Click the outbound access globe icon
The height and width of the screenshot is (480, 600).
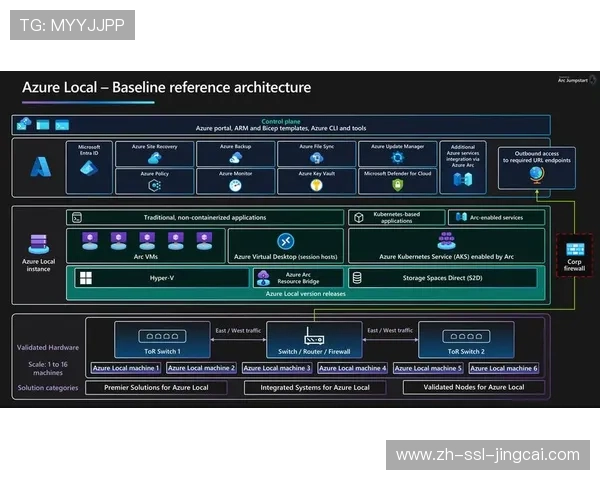(537, 174)
